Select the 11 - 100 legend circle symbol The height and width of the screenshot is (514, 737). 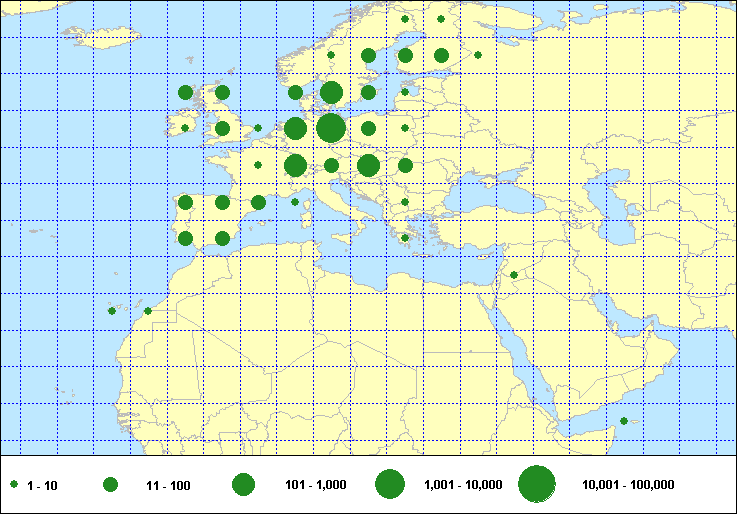111,485
